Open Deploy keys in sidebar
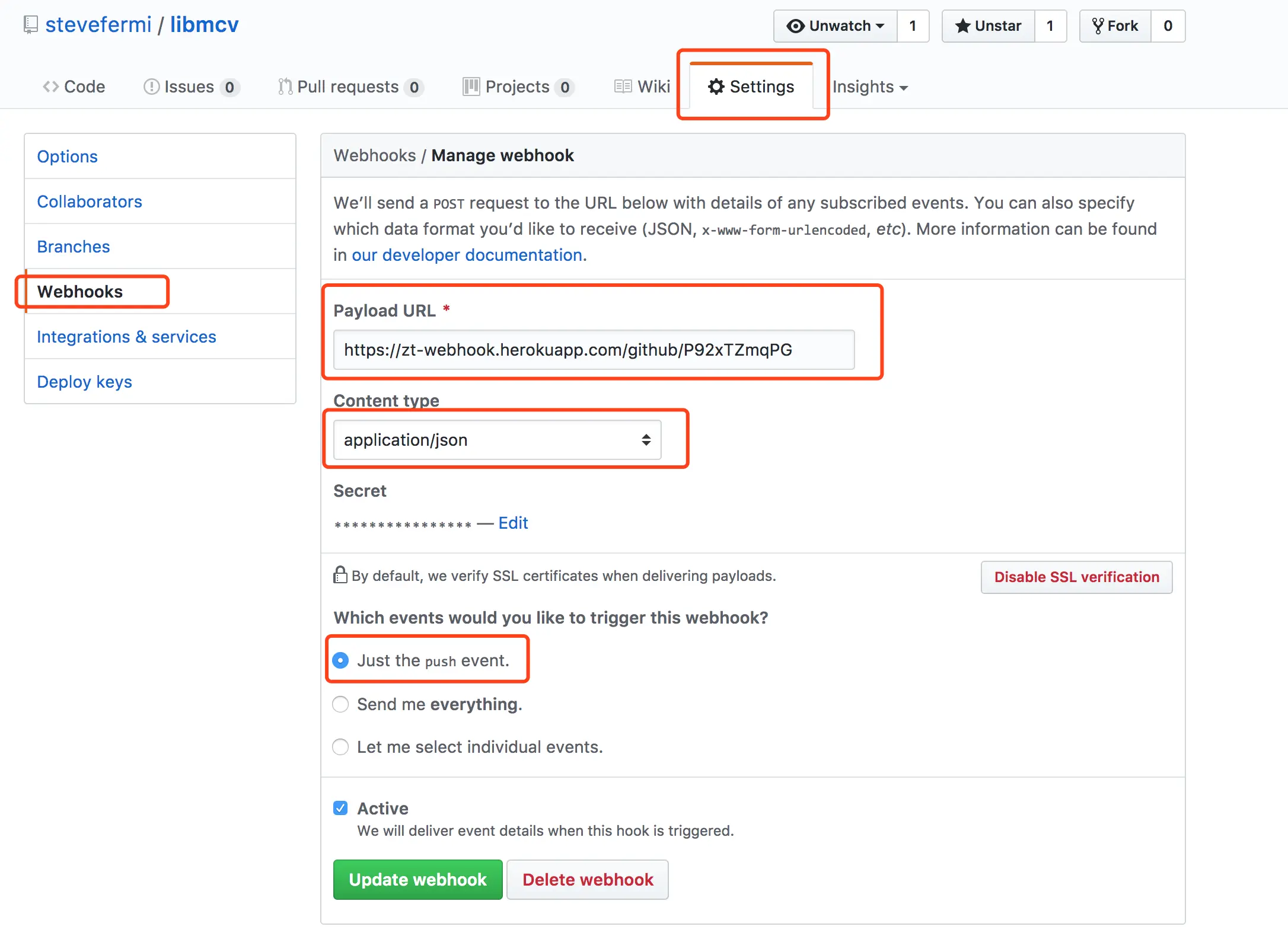This screenshot has height=933, width=1288. pyautogui.click(x=84, y=382)
